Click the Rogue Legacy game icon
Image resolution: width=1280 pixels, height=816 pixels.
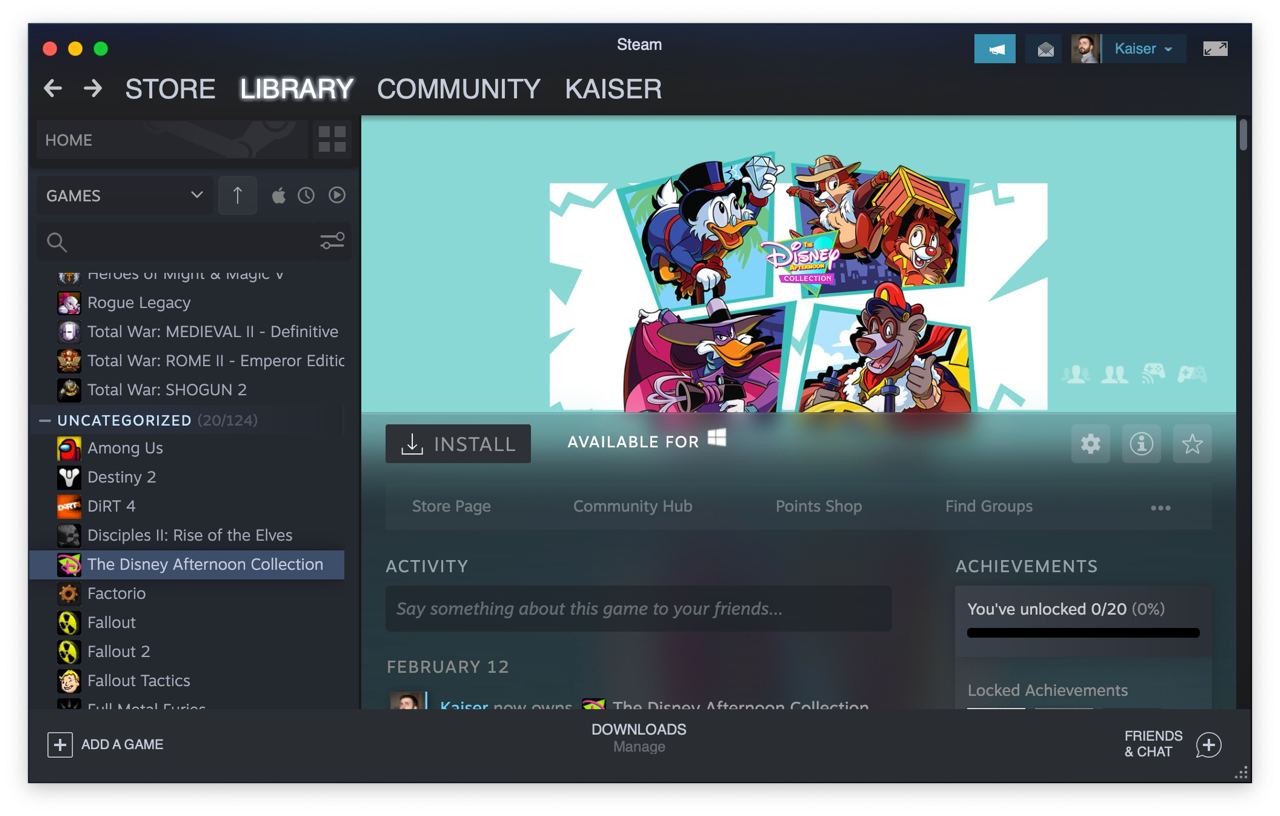pyautogui.click(x=68, y=302)
